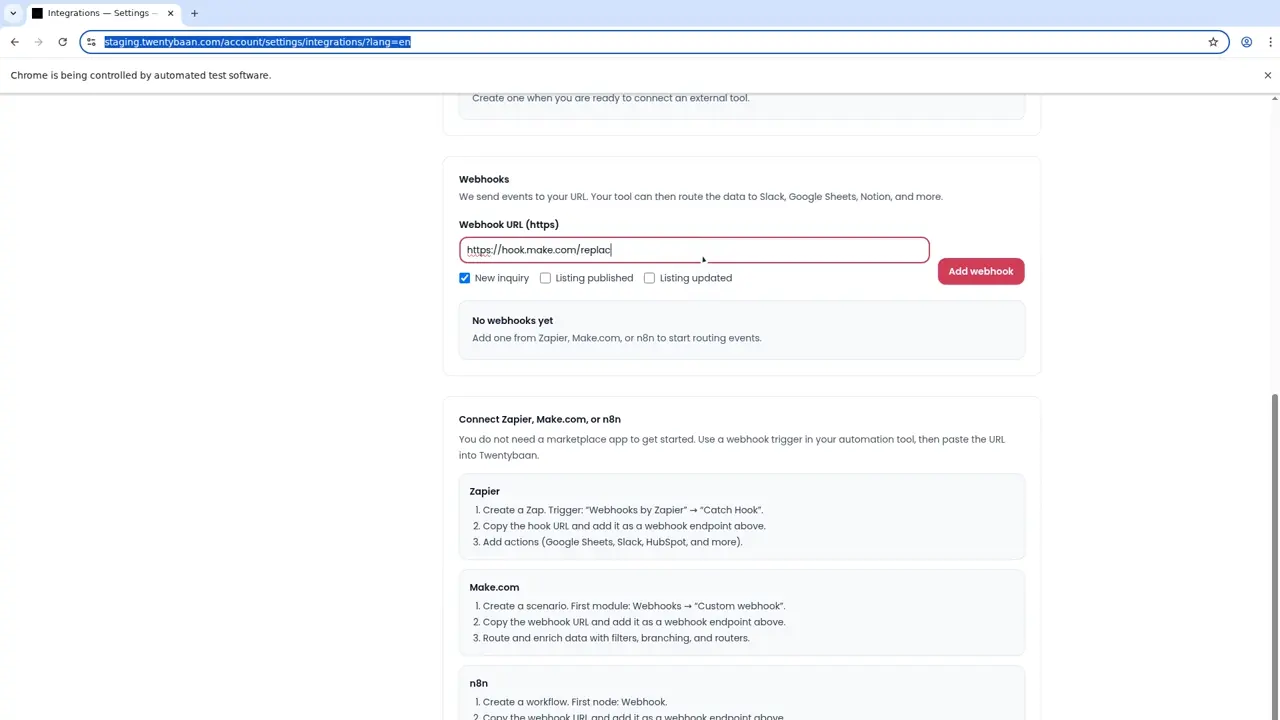Click the site settings icon in address bar
Image resolution: width=1280 pixels, height=720 pixels.
[x=91, y=42]
